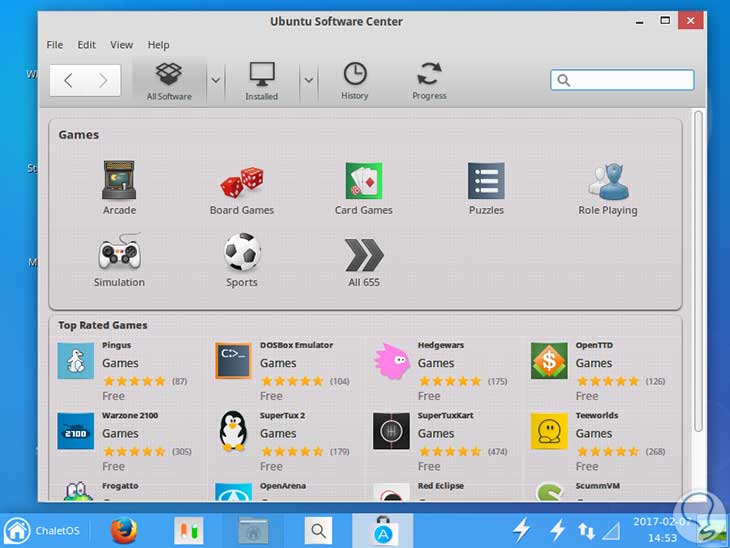Open the History view
This screenshot has width=730, height=548.
pos(355,81)
